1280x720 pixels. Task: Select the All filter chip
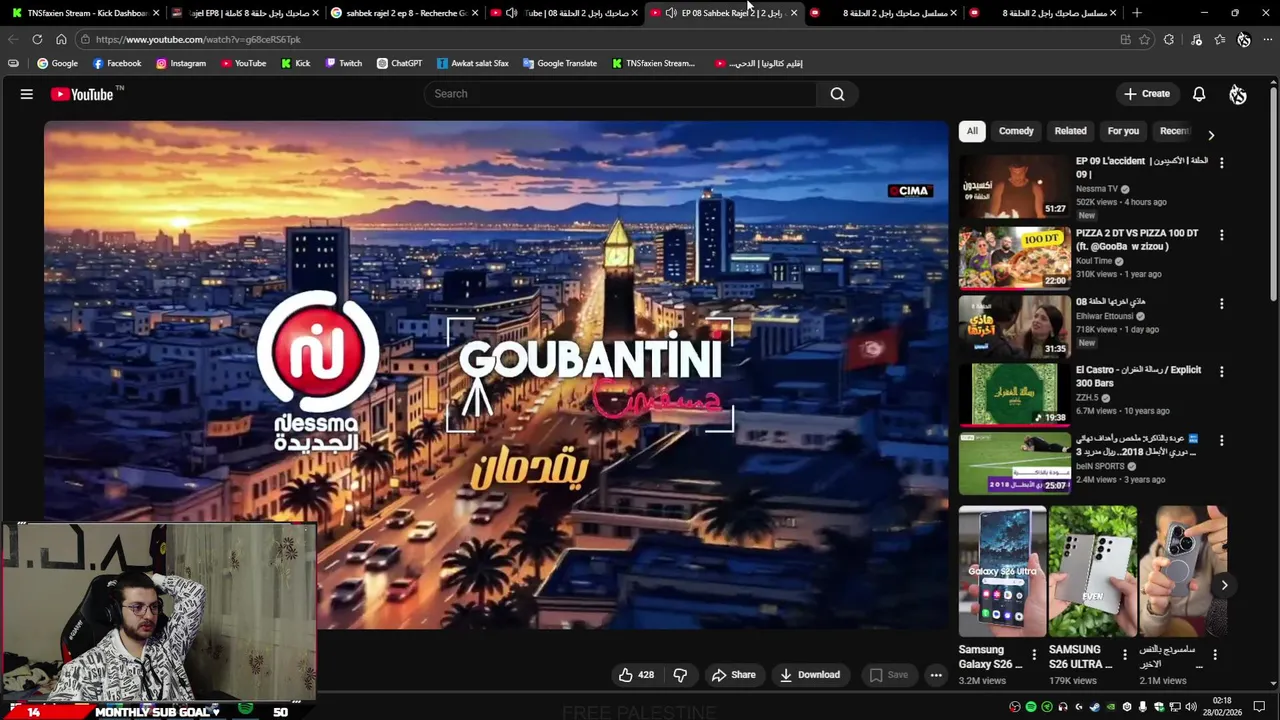(972, 131)
